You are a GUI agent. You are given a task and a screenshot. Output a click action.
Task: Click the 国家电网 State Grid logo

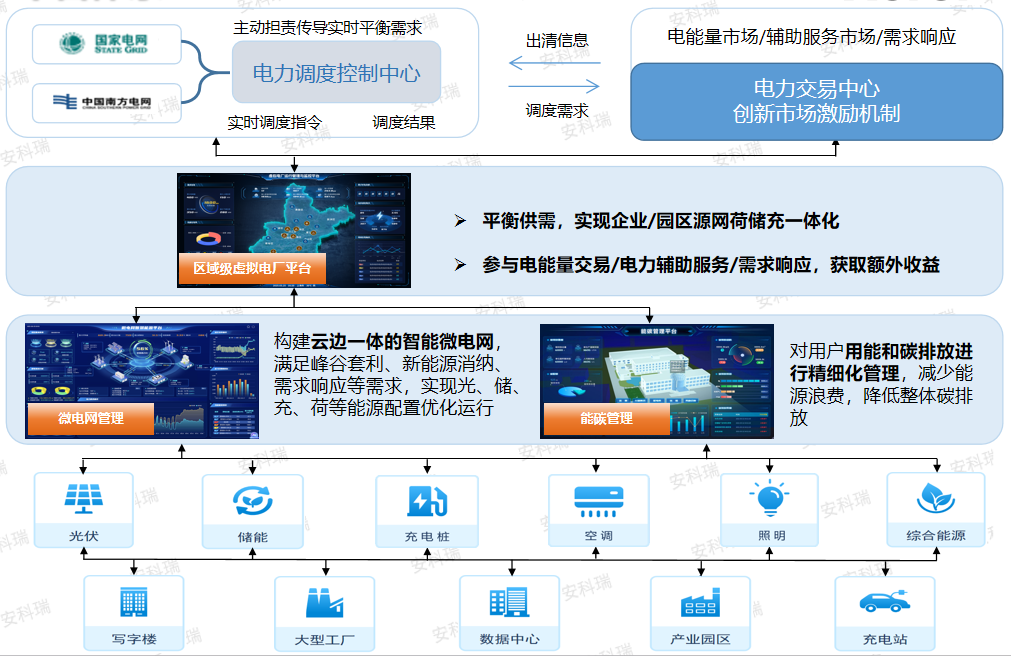pyautogui.click(x=105, y=44)
